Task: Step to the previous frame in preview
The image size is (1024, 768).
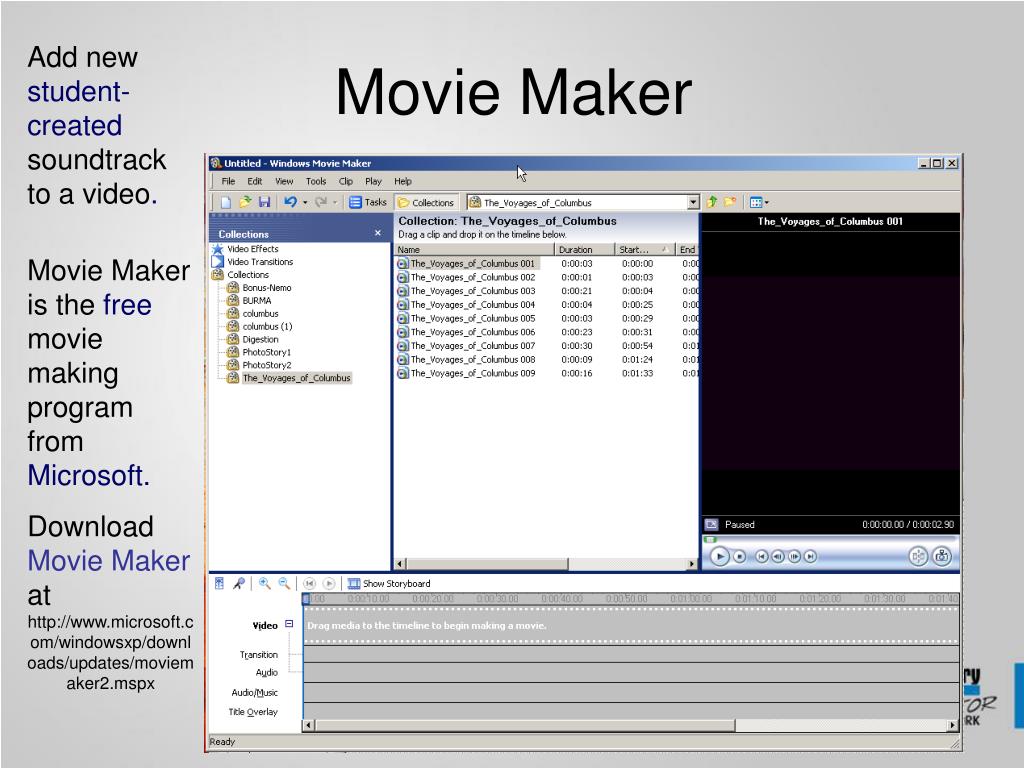Action: pos(778,557)
